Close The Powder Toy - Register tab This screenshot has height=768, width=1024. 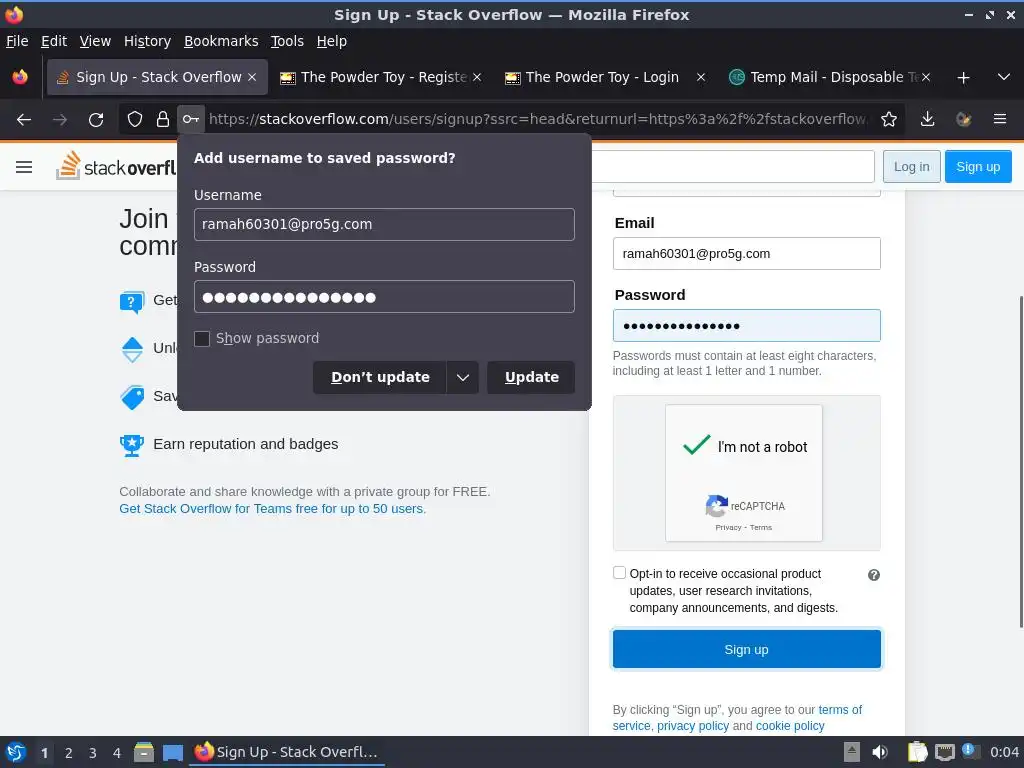(x=477, y=78)
